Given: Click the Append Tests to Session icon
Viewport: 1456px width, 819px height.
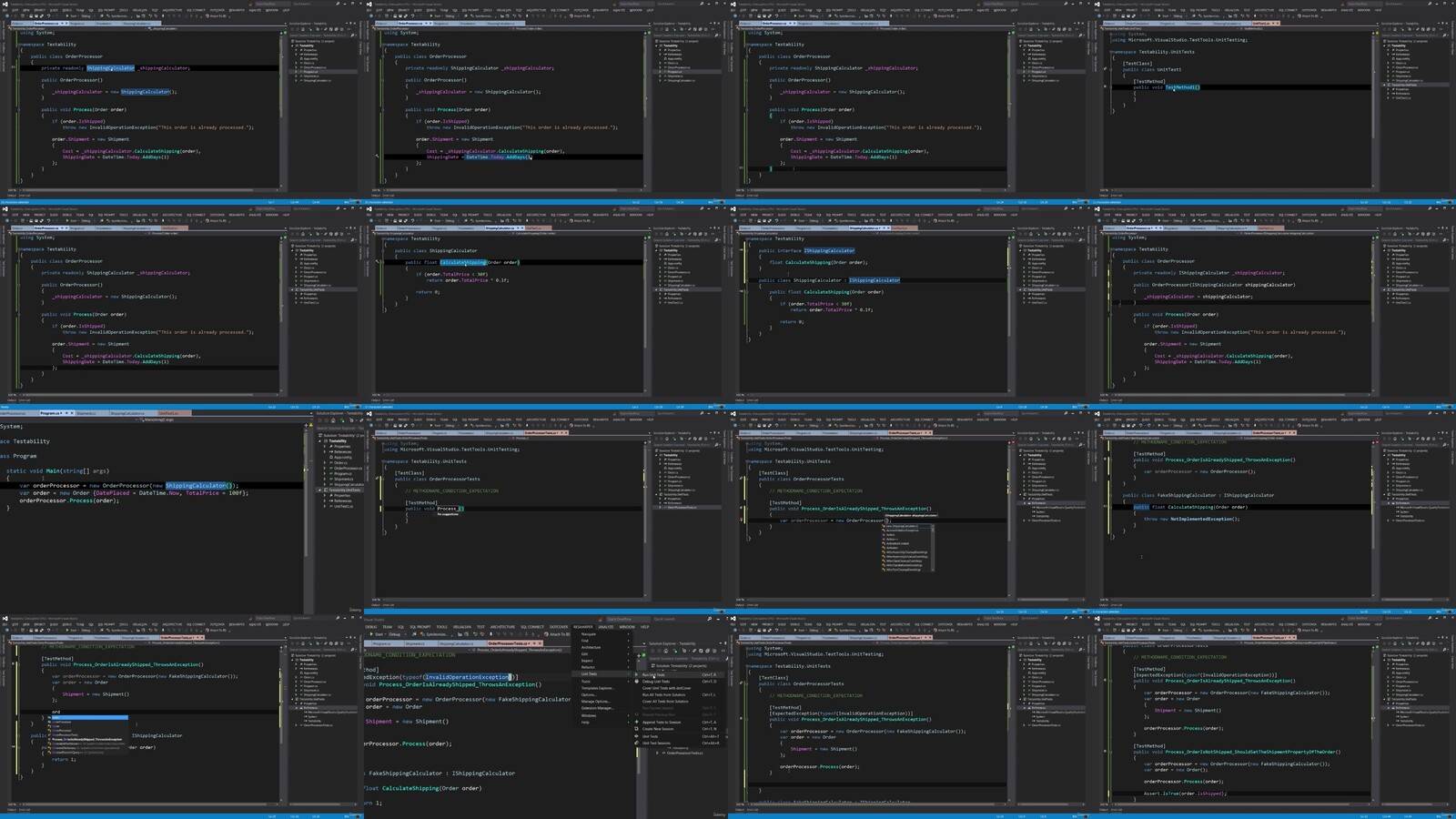Looking at the screenshot, I should coord(637,723).
